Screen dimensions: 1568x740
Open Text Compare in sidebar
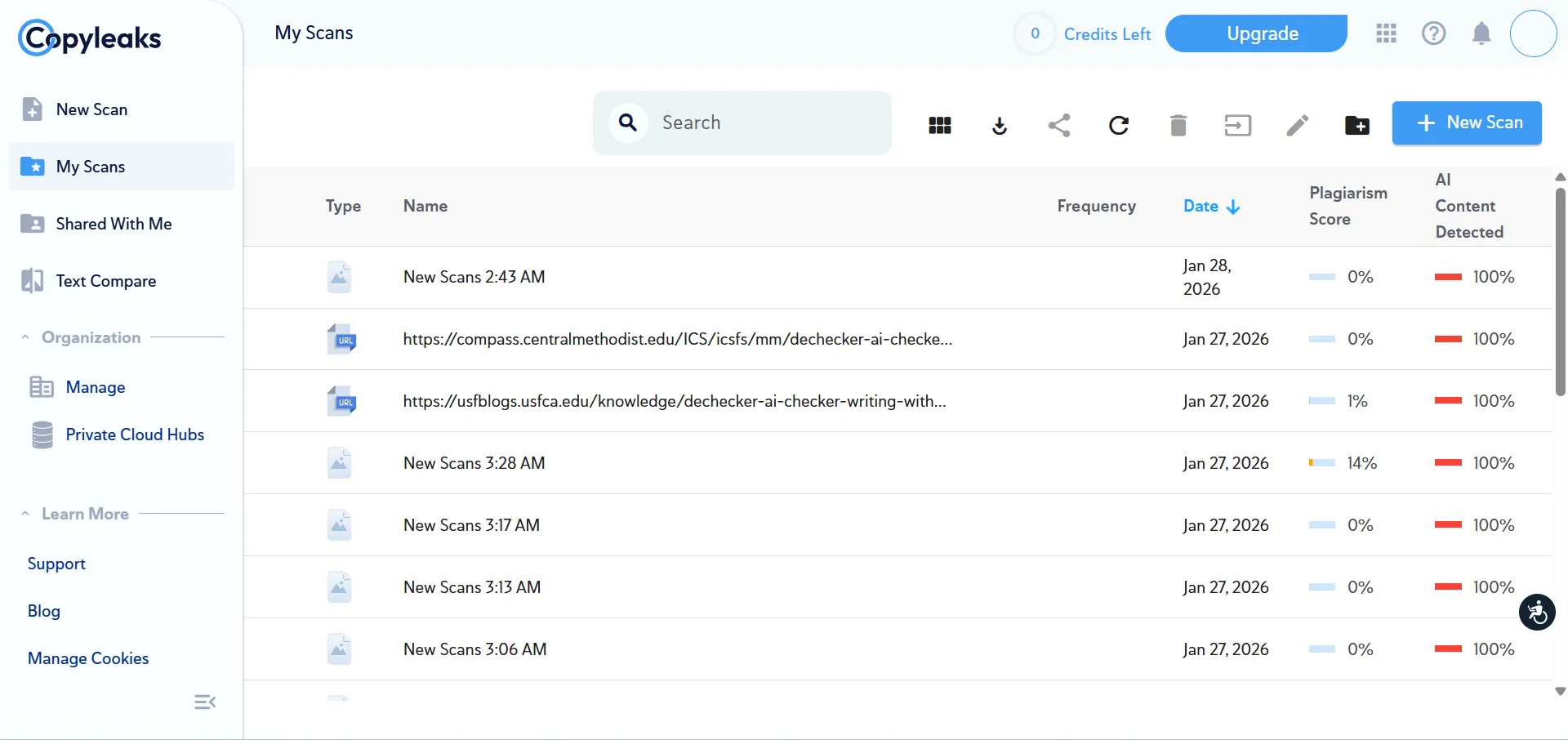click(x=105, y=281)
